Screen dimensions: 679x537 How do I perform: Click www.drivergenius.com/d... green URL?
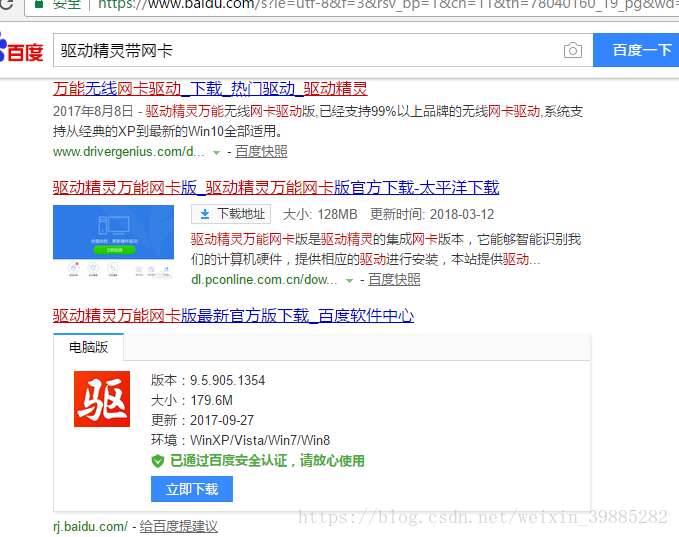click(x=129, y=152)
